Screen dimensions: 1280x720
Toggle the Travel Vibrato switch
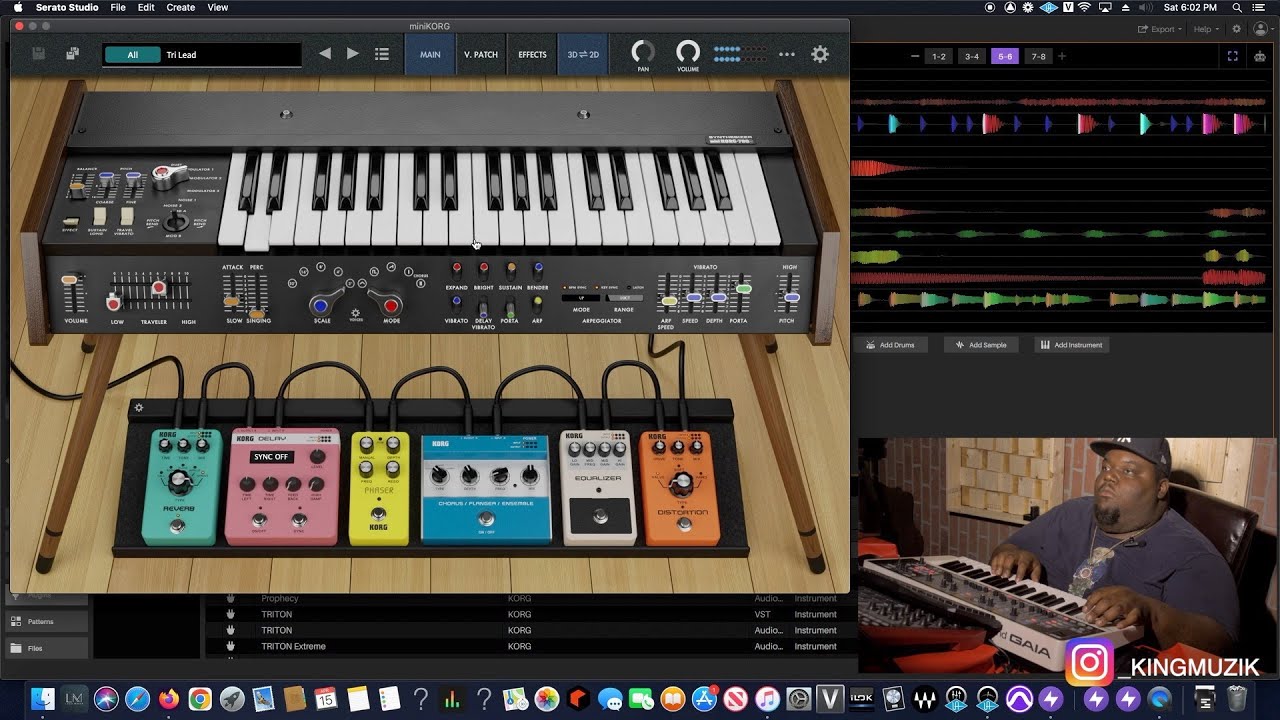(x=127, y=216)
